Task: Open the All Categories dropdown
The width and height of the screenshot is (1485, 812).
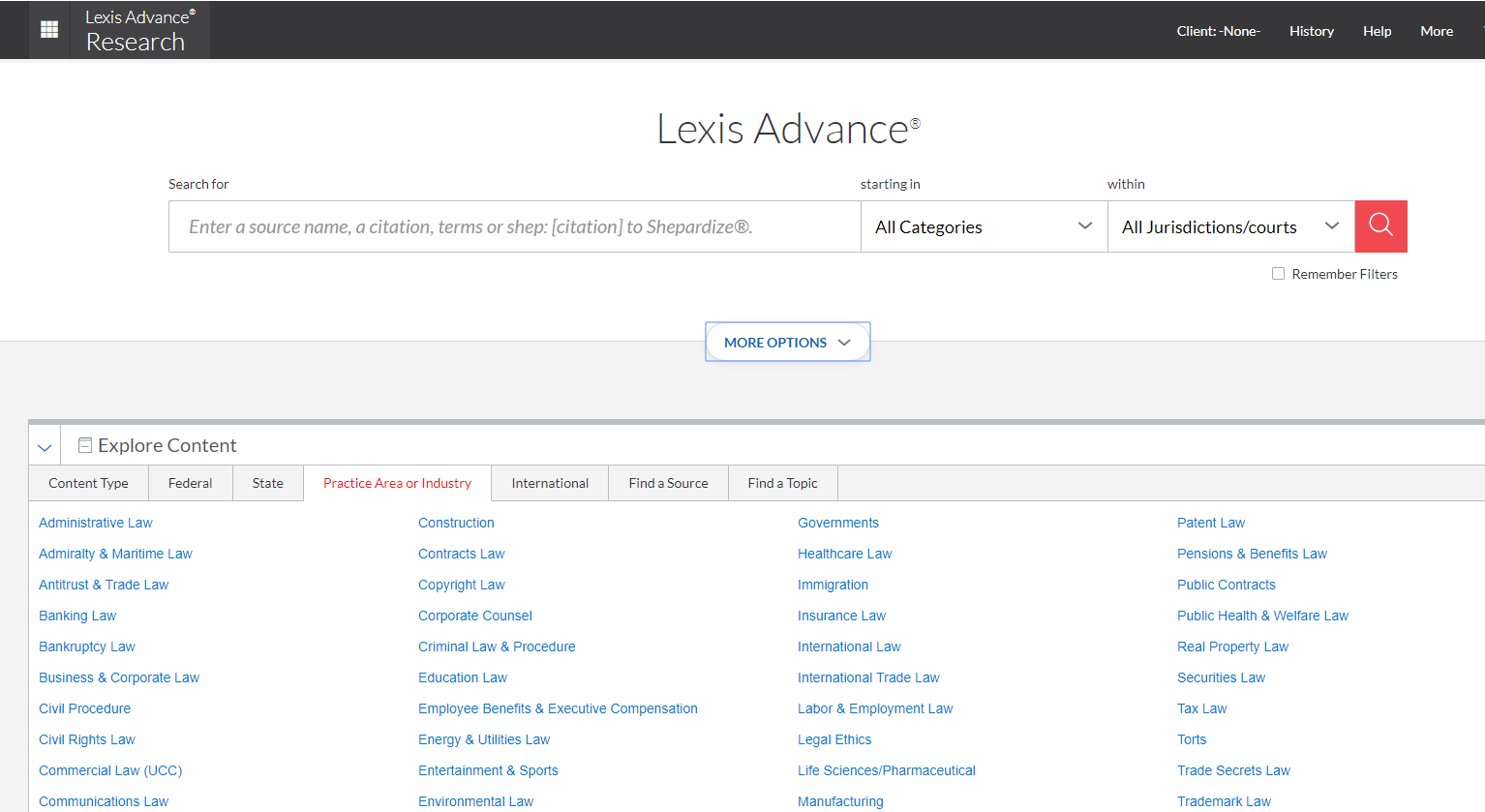Action: [x=984, y=226]
